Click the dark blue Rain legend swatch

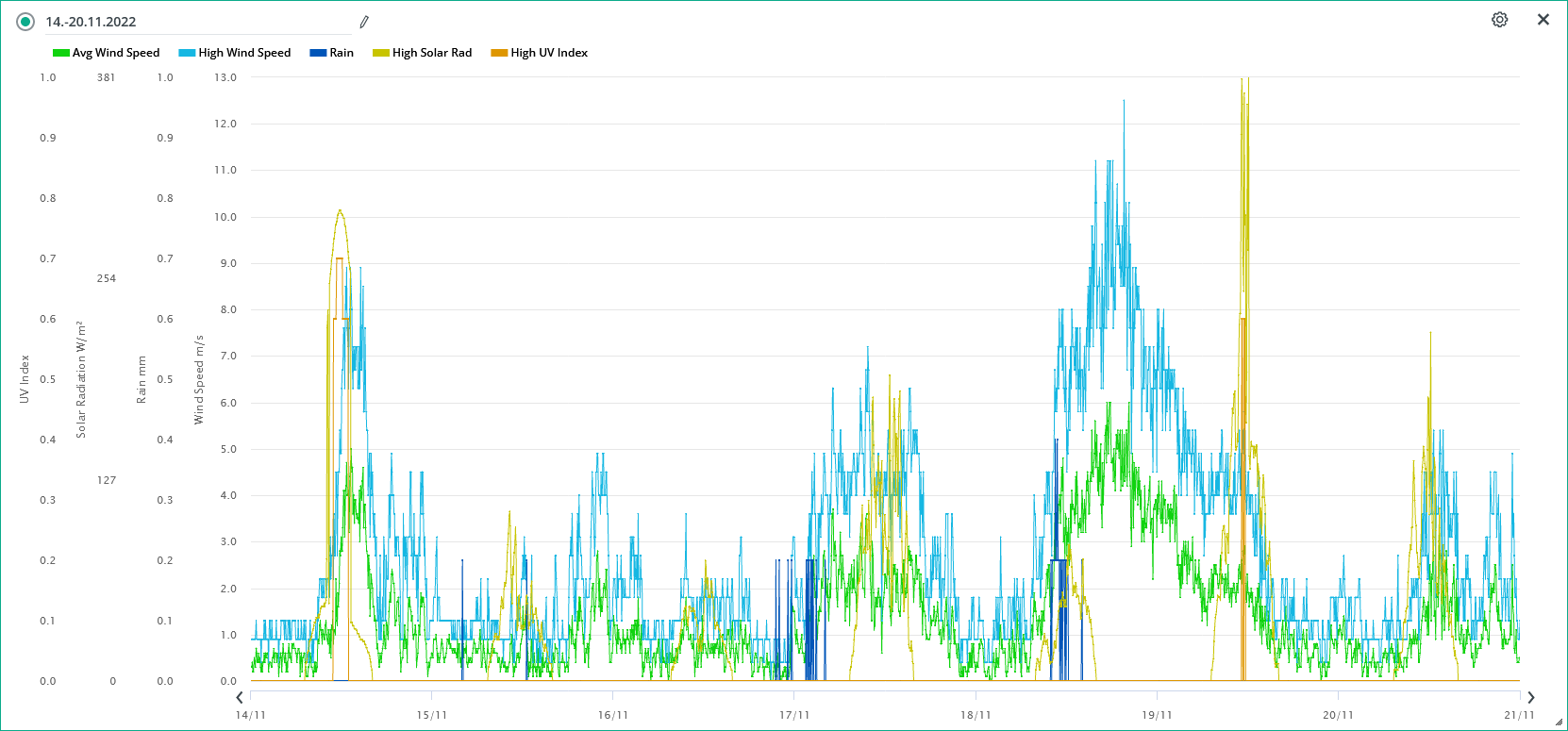coord(318,53)
